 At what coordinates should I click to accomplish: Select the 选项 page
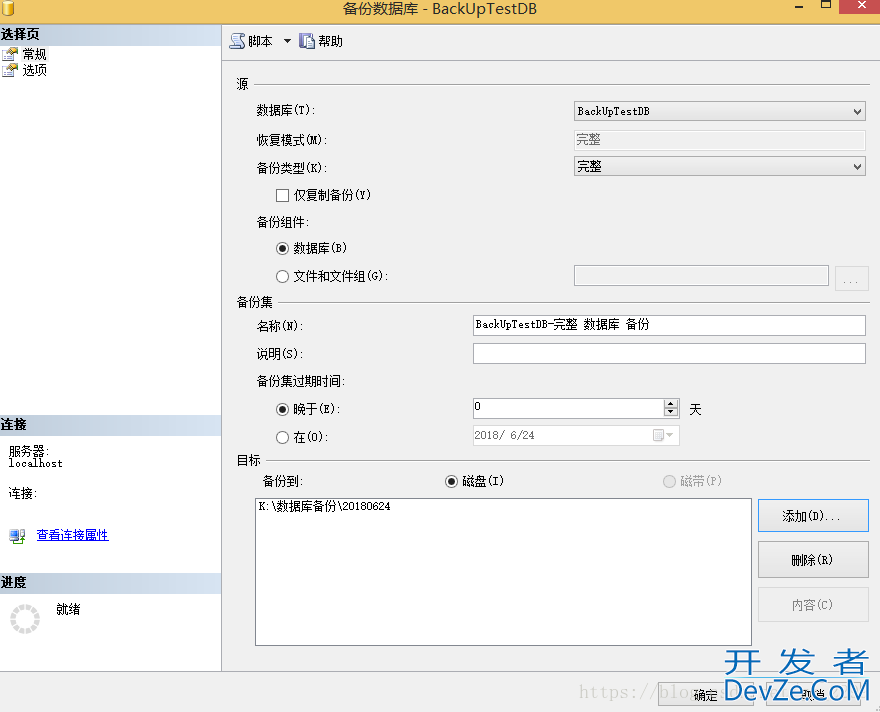tap(34, 70)
